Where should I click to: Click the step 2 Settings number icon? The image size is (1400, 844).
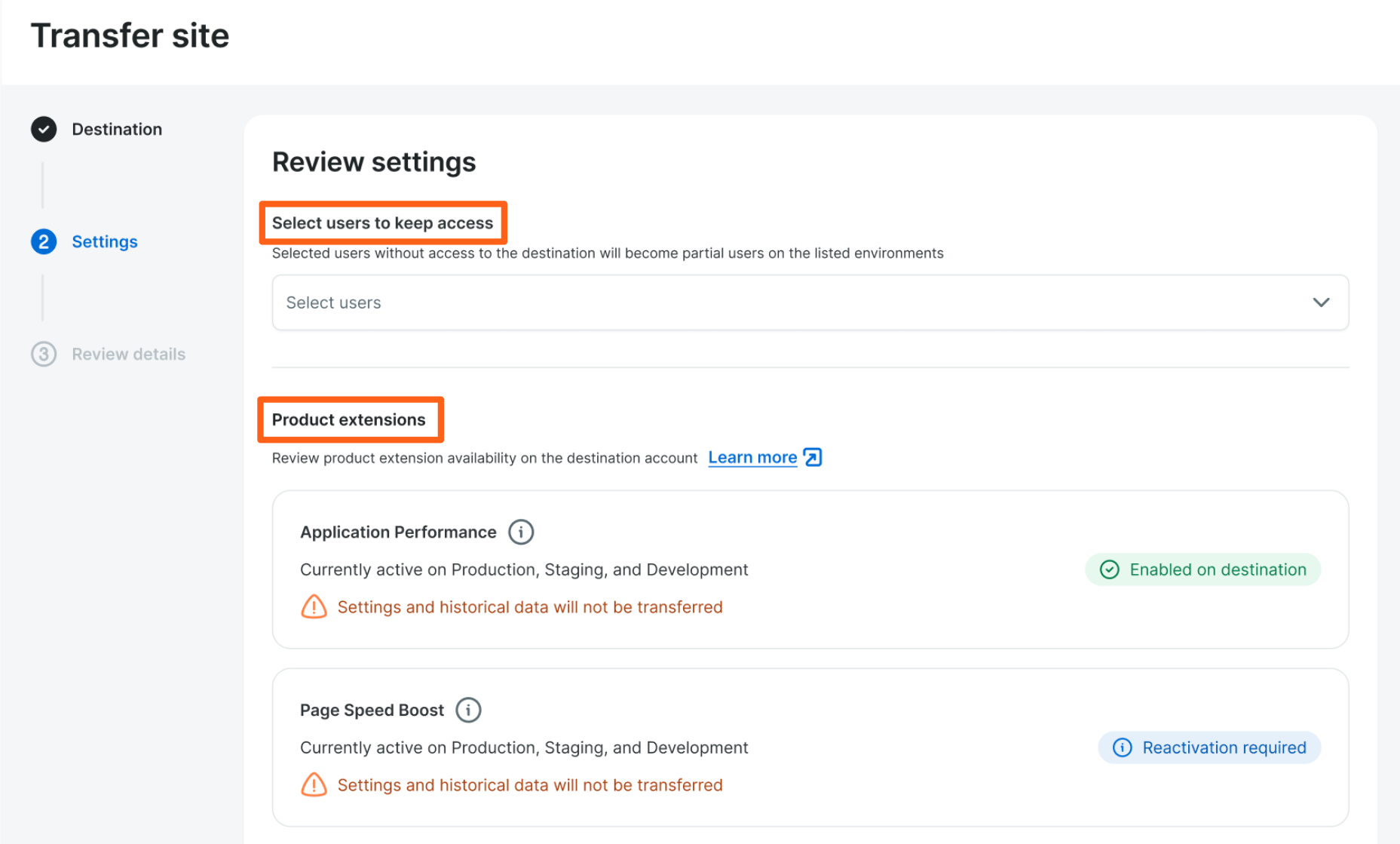pyautogui.click(x=44, y=241)
